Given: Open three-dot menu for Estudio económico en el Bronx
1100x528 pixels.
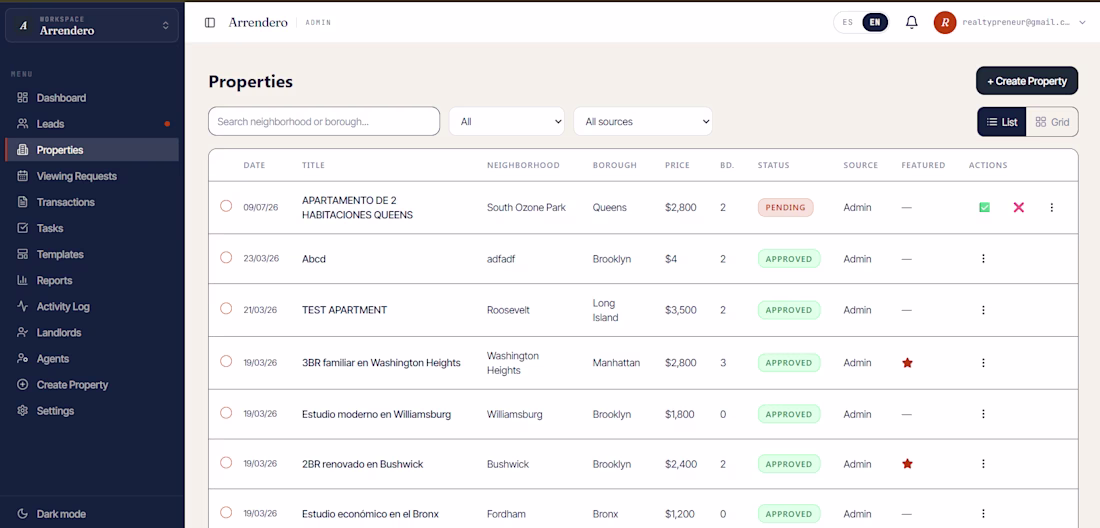Looking at the screenshot, I should pyautogui.click(x=983, y=514).
